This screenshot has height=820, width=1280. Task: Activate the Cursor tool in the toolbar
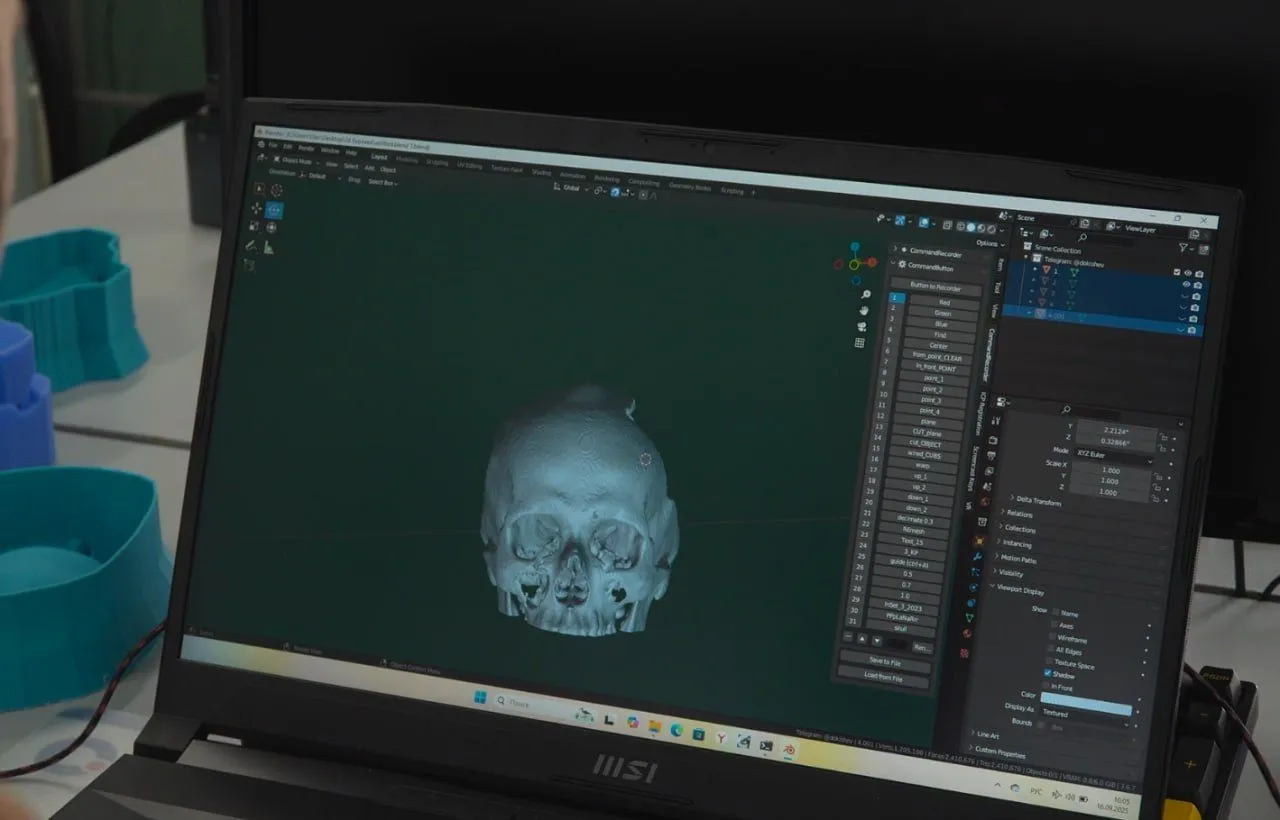click(x=276, y=190)
